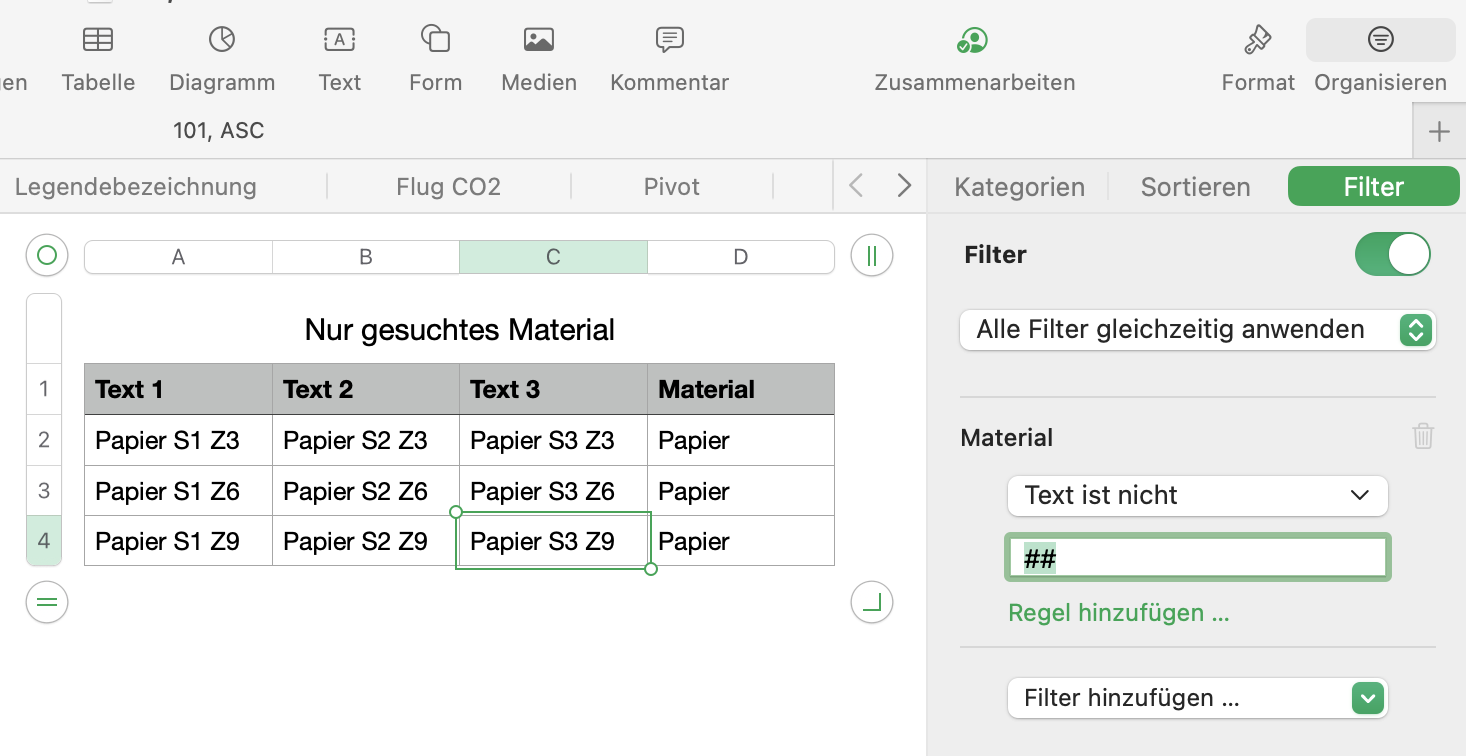
Task: Switch to the Kategorien tab
Action: click(1019, 187)
